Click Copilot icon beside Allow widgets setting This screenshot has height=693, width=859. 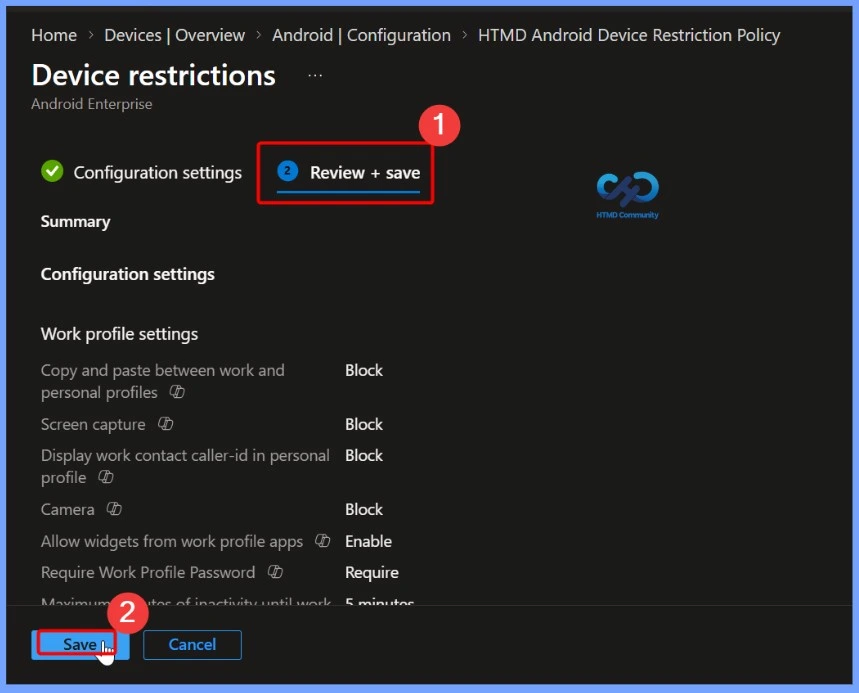pos(322,541)
